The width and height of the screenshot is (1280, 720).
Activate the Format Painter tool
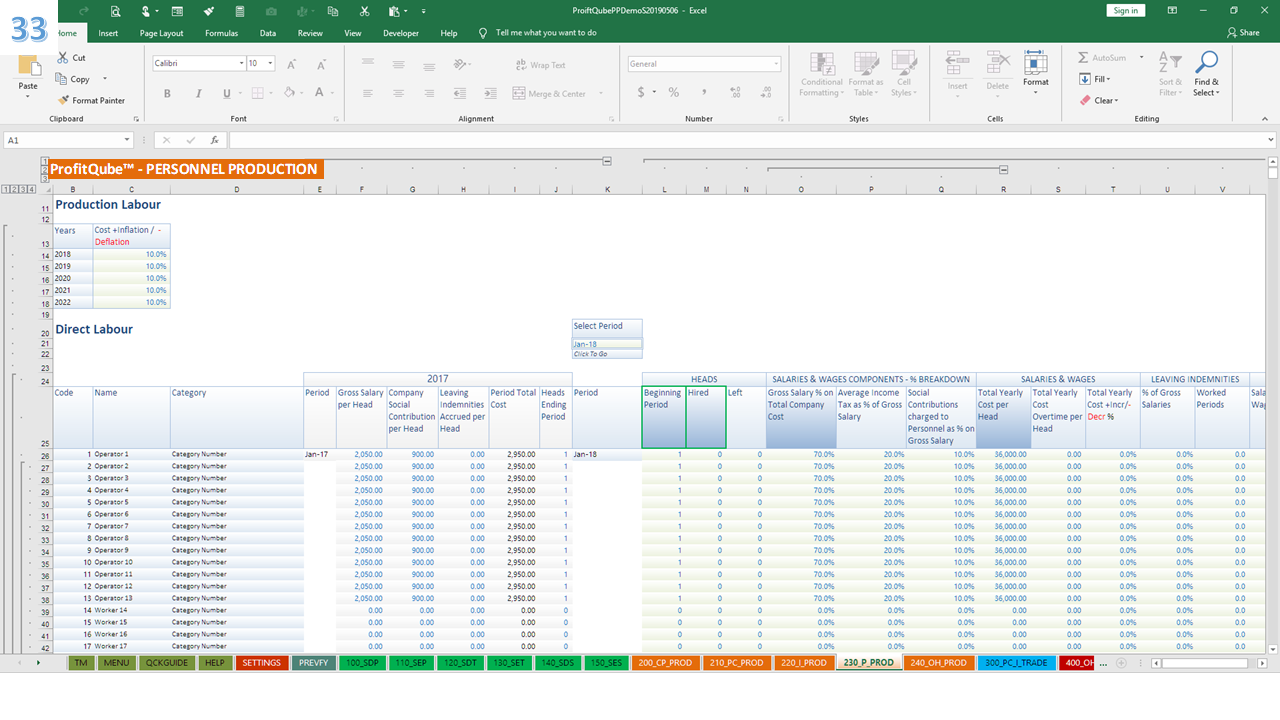91,100
